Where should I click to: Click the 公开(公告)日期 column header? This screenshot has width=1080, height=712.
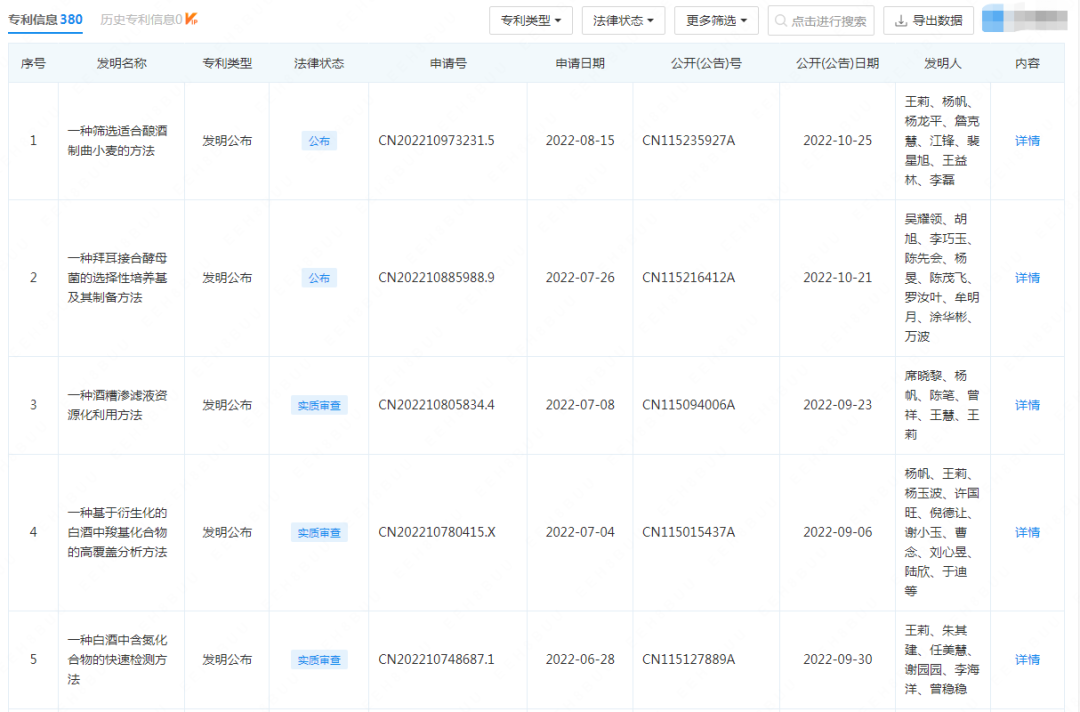837,63
